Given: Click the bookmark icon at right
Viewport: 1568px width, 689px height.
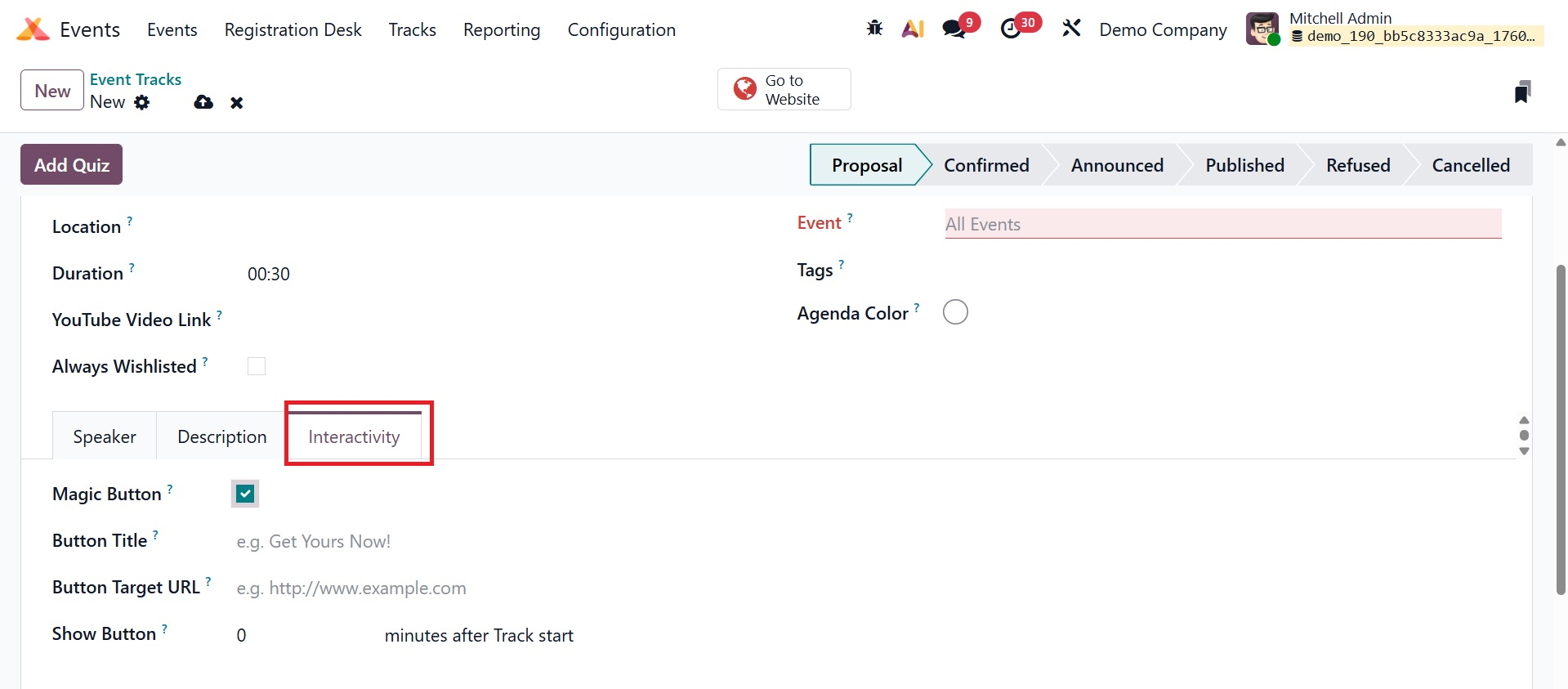Looking at the screenshot, I should point(1521,92).
